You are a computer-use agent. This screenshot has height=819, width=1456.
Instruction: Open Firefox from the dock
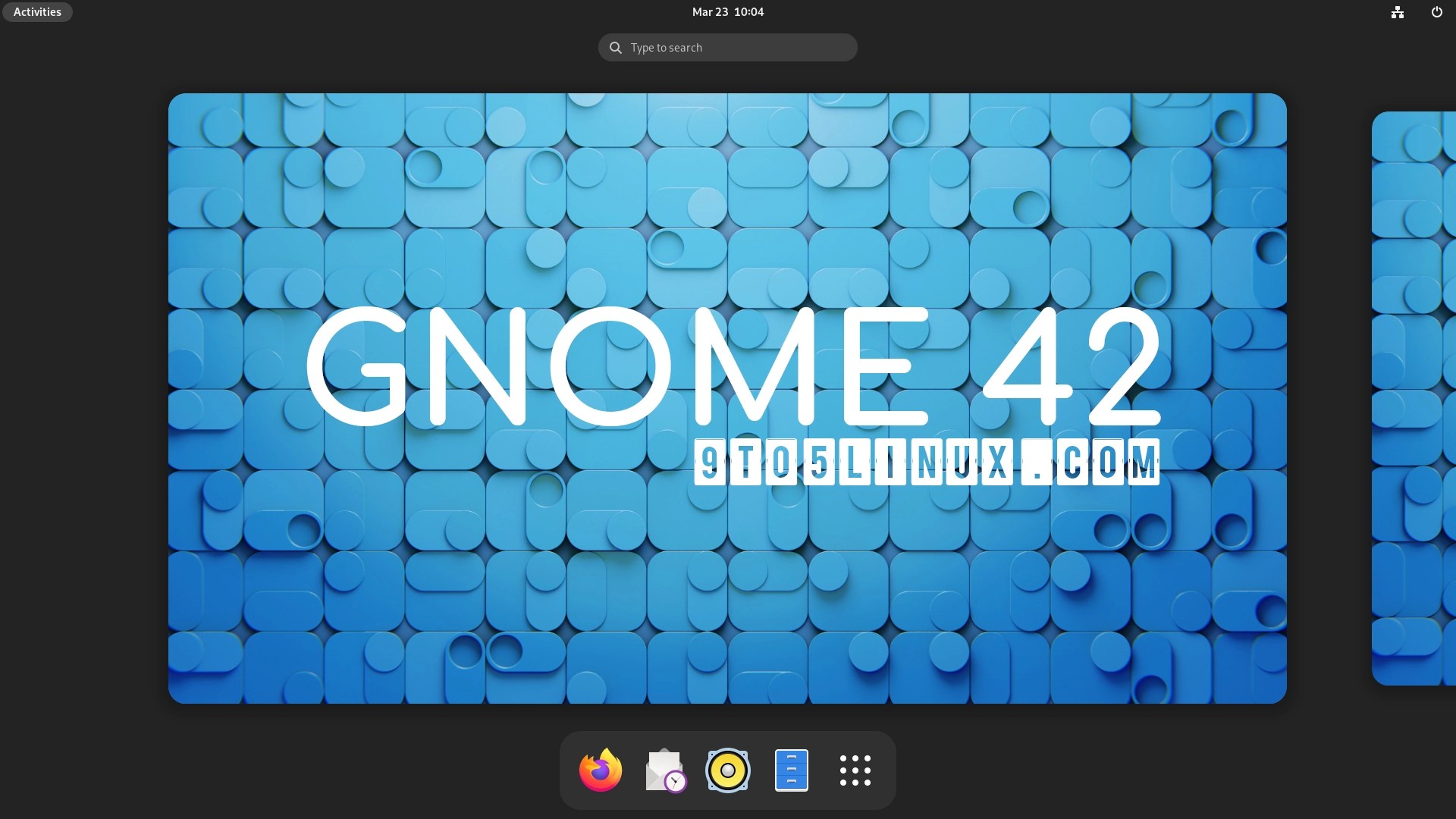pyautogui.click(x=601, y=770)
